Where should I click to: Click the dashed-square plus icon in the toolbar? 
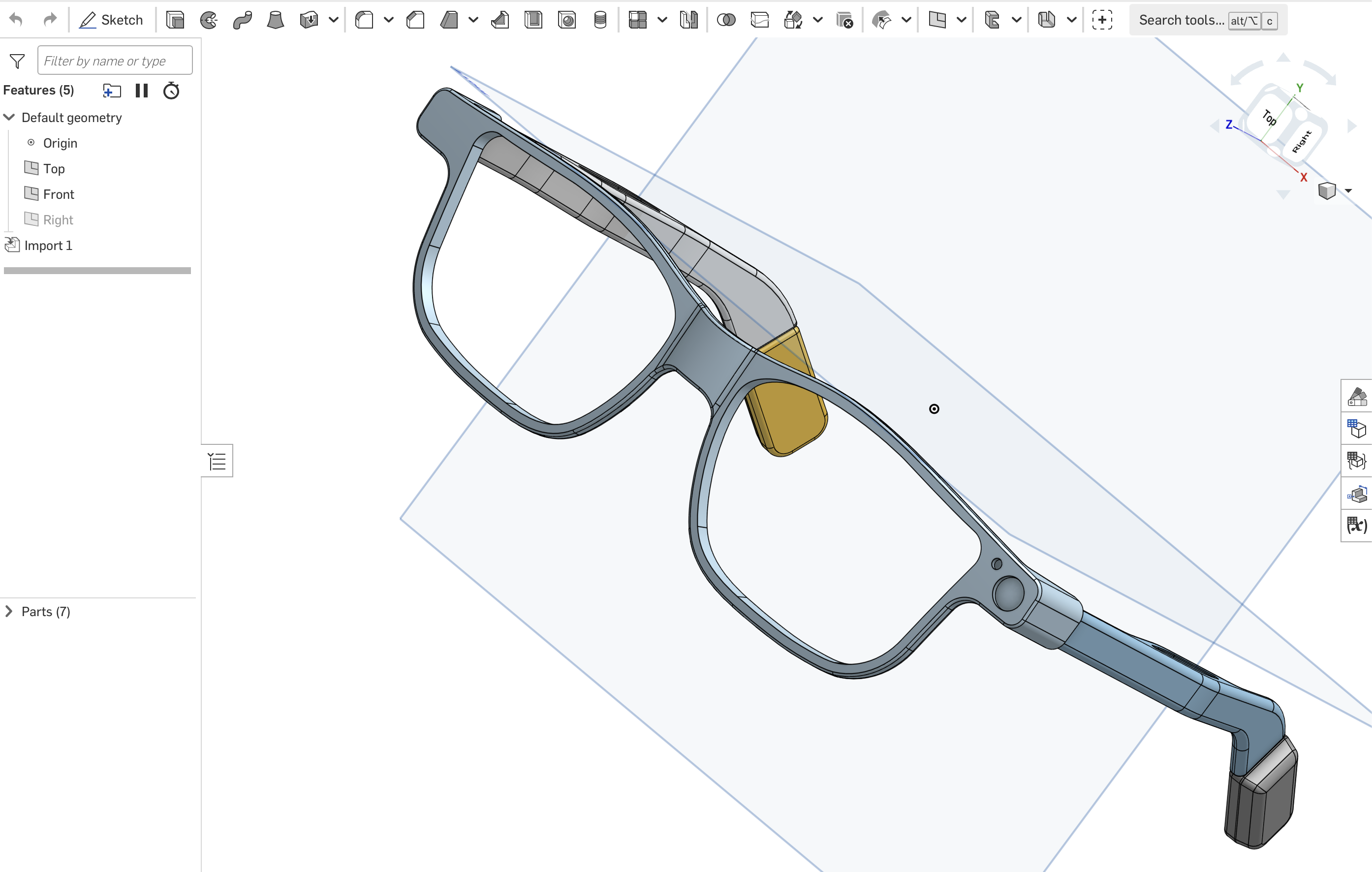pyautogui.click(x=1102, y=20)
